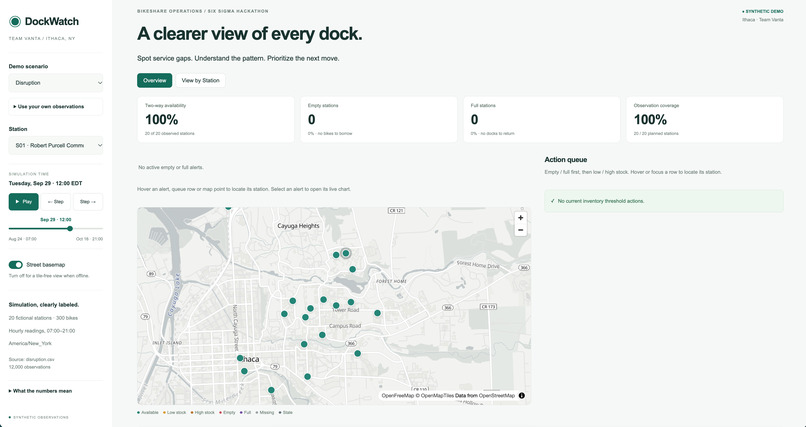806x427 pixels.
Task: Click Tuesday, Sep 29 simulation time text
Action: (45, 183)
